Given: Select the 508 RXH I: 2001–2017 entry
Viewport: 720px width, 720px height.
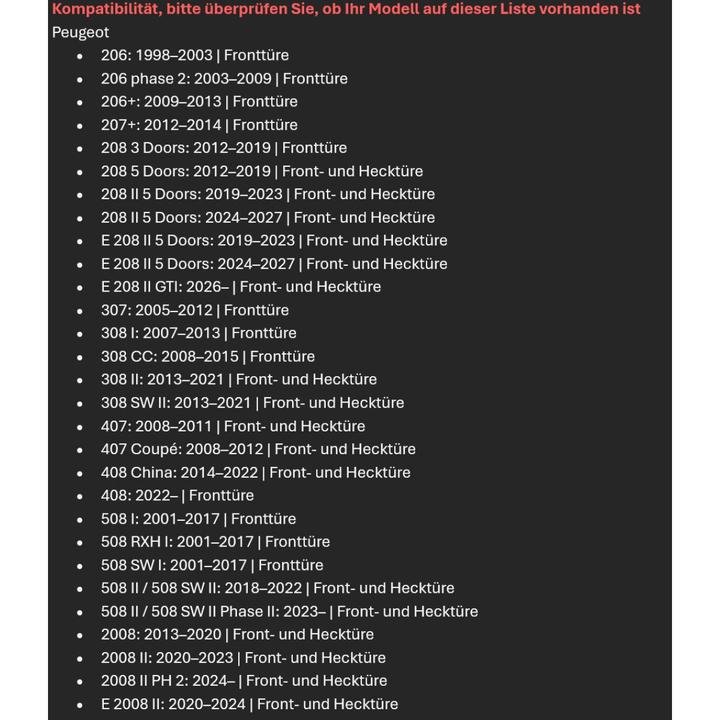Looking at the screenshot, I should (x=215, y=542).
